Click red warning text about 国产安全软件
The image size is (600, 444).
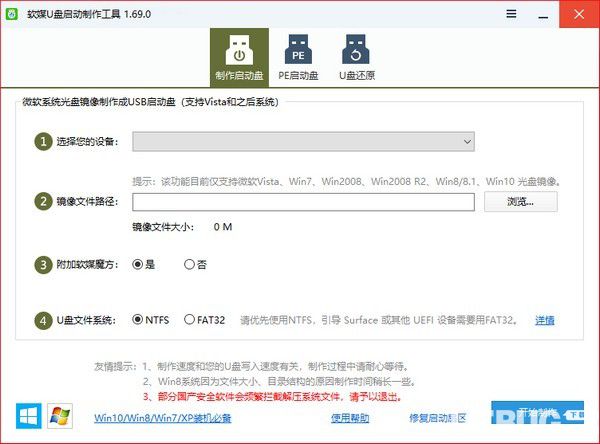tap(272, 397)
